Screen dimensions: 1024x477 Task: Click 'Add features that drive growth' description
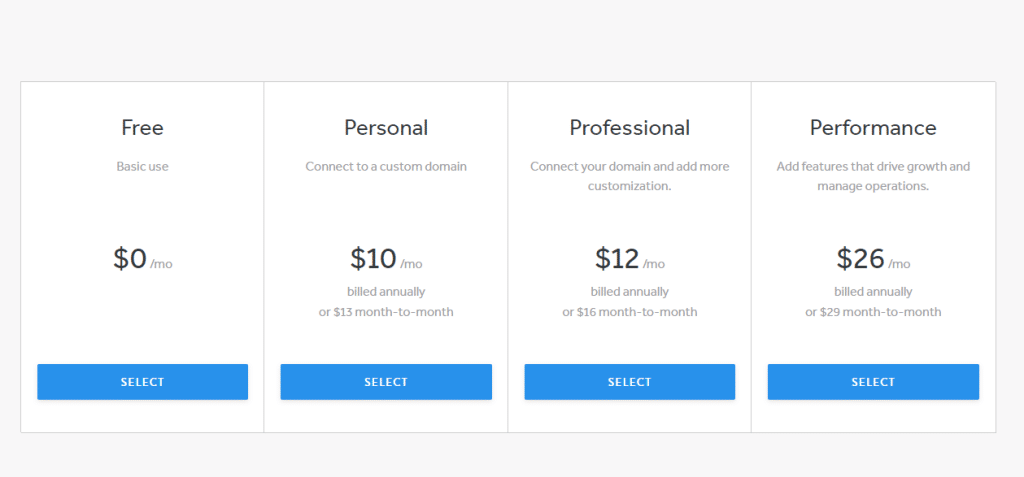pyautogui.click(x=873, y=167)
